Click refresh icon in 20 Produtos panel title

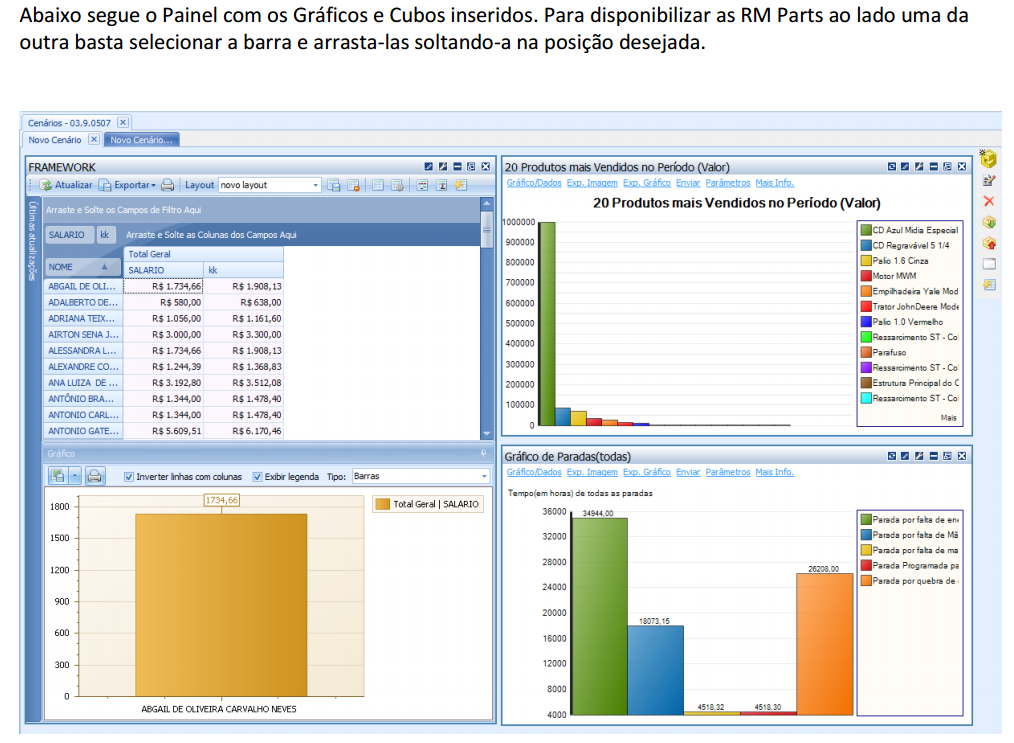click(x=892, y=167)
